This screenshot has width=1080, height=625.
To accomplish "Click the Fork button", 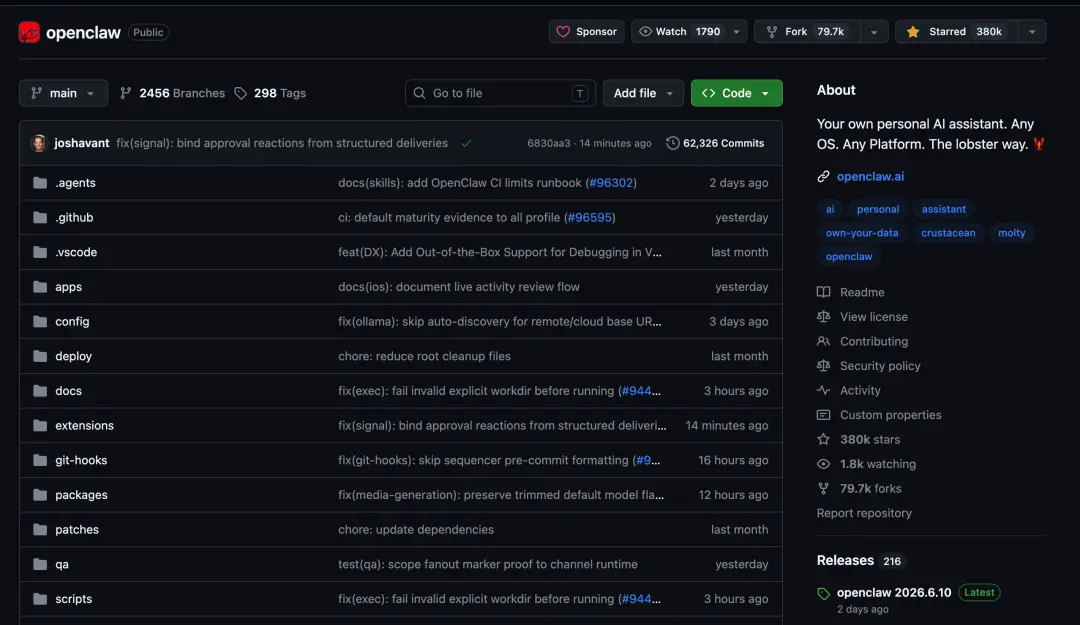I will coord(807,32).
